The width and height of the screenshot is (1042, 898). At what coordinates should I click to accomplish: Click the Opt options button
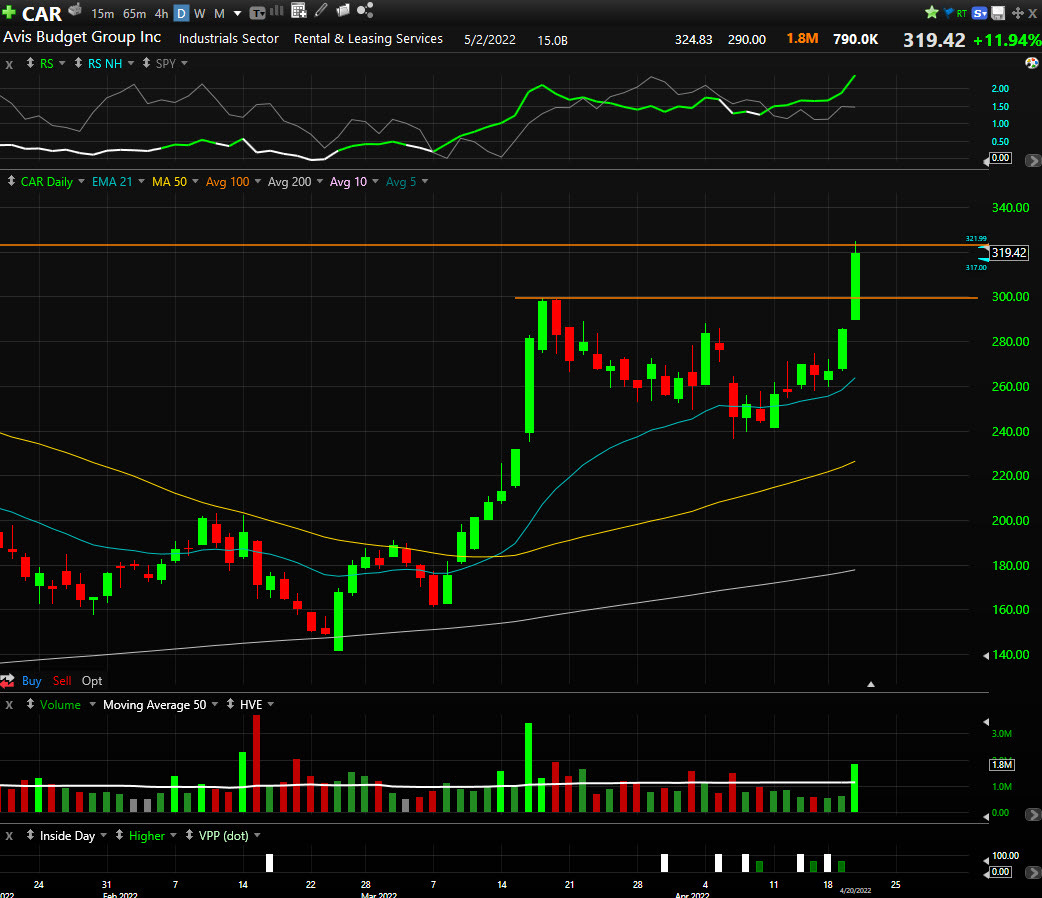92,681
